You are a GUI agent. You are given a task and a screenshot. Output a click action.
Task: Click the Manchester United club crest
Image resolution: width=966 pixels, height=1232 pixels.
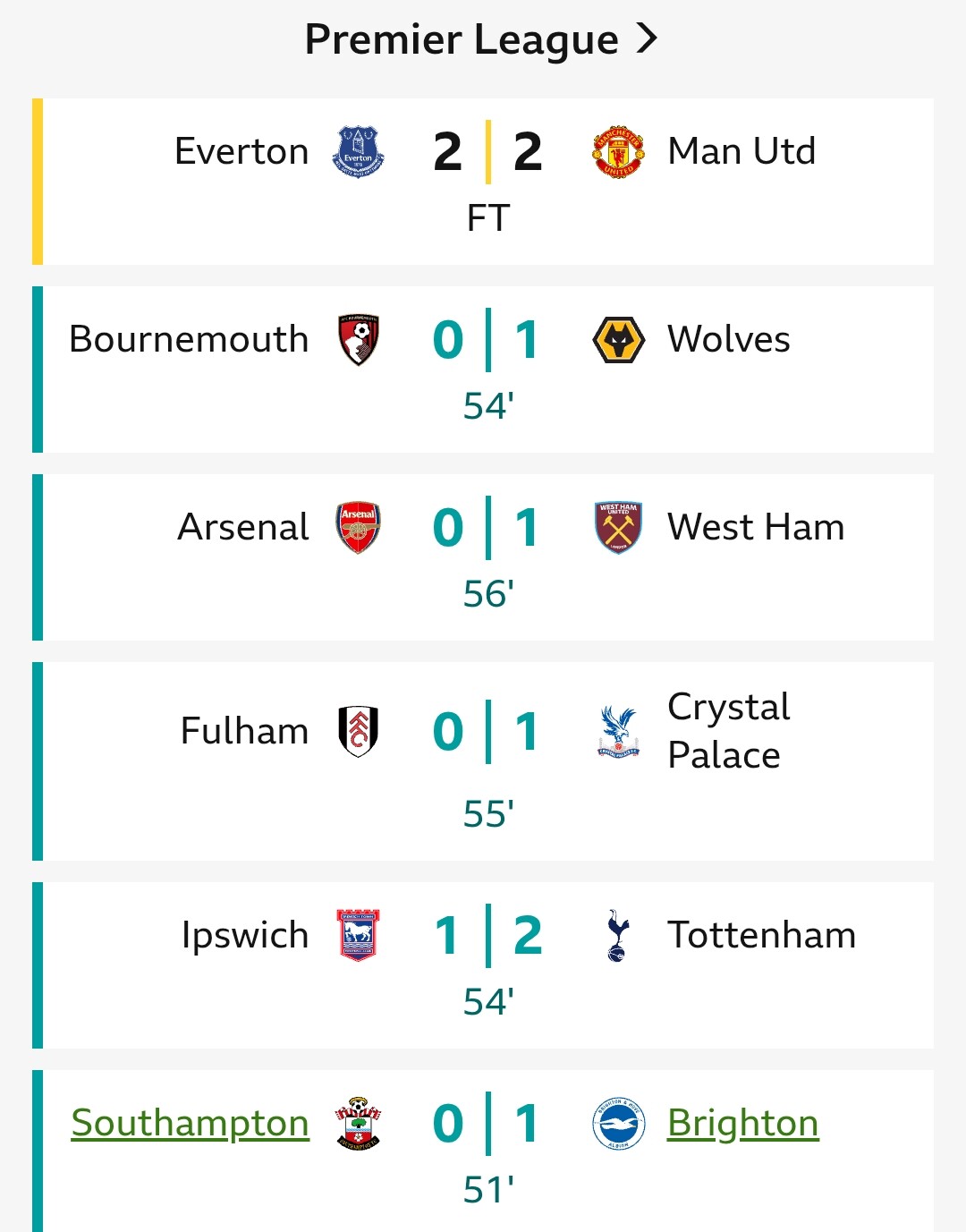pos(618,152)
